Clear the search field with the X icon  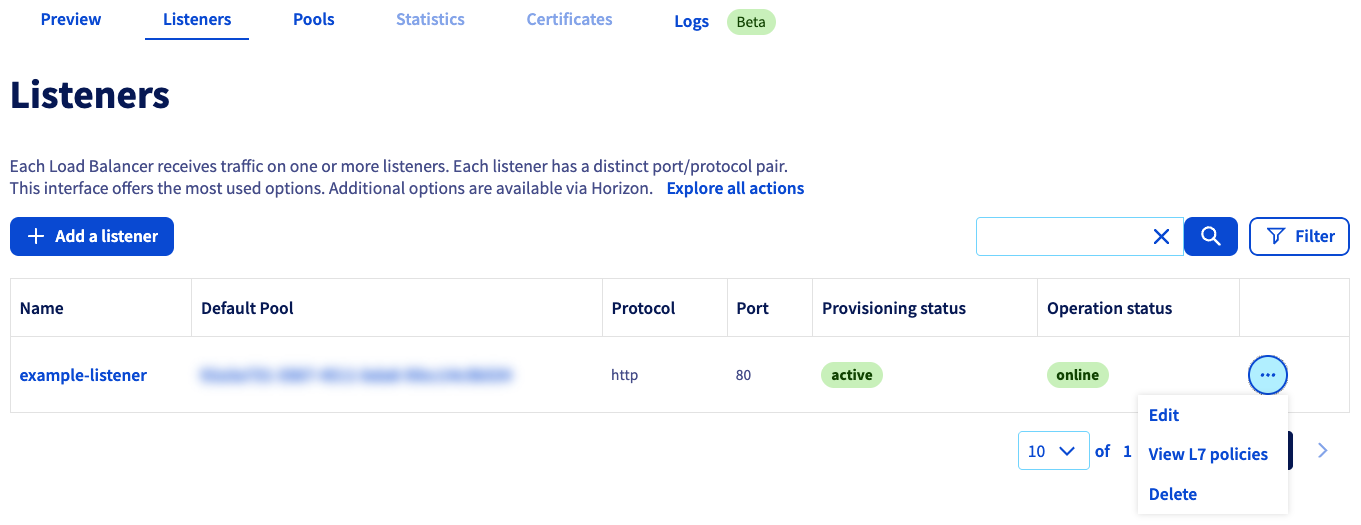[x=1161, y=237]
